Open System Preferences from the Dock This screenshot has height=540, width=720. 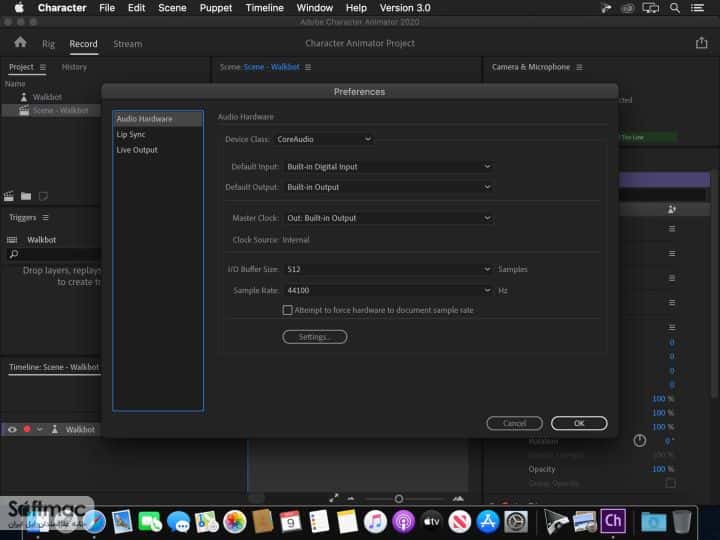coord(516,522)
